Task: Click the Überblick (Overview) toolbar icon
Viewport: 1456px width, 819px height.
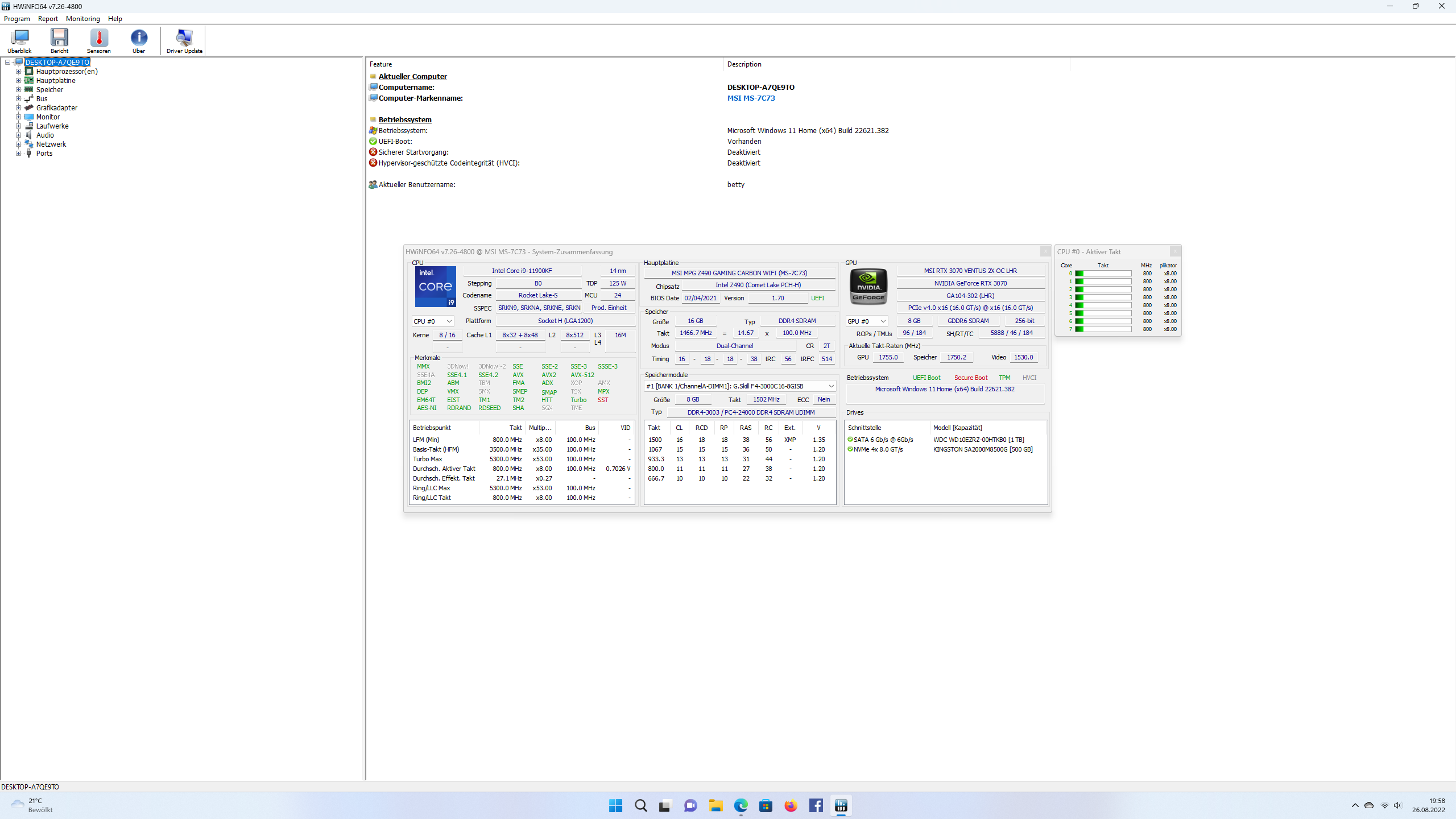Action: click(x=20, y=40)
